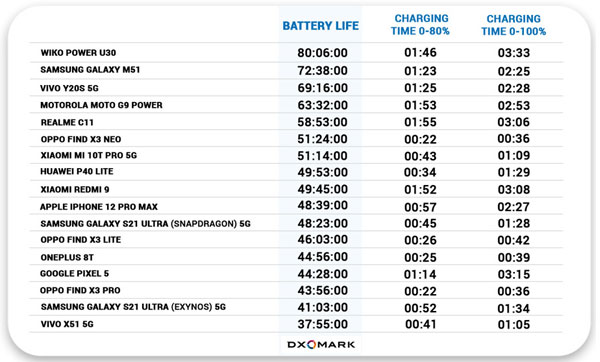The image size is (600, 362).
Task: Select the MOTOROLA MOTO G9 POWER row name
Action: click(101, 105)
